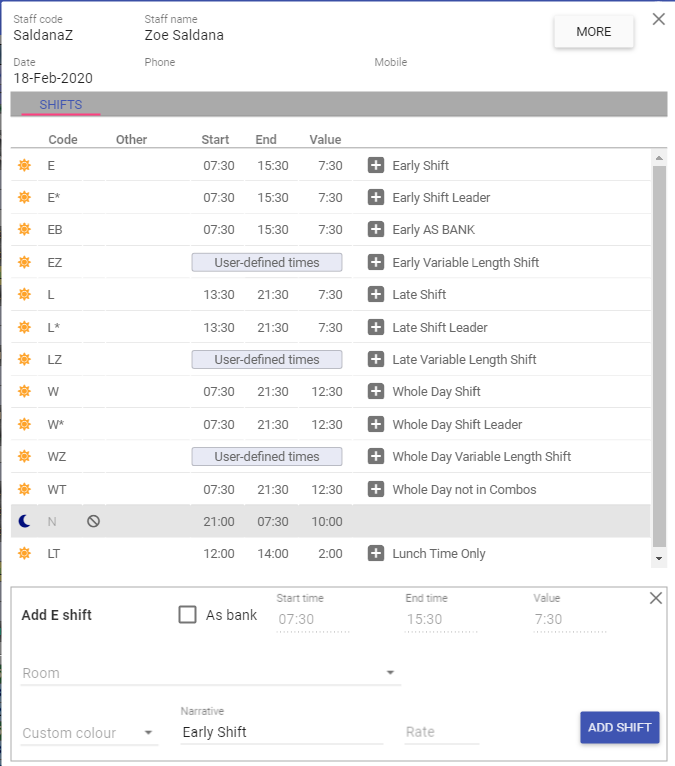Viewport: 675px width, 766px height.
Task: Click into the Rate input field
Action: pos(441,732)
